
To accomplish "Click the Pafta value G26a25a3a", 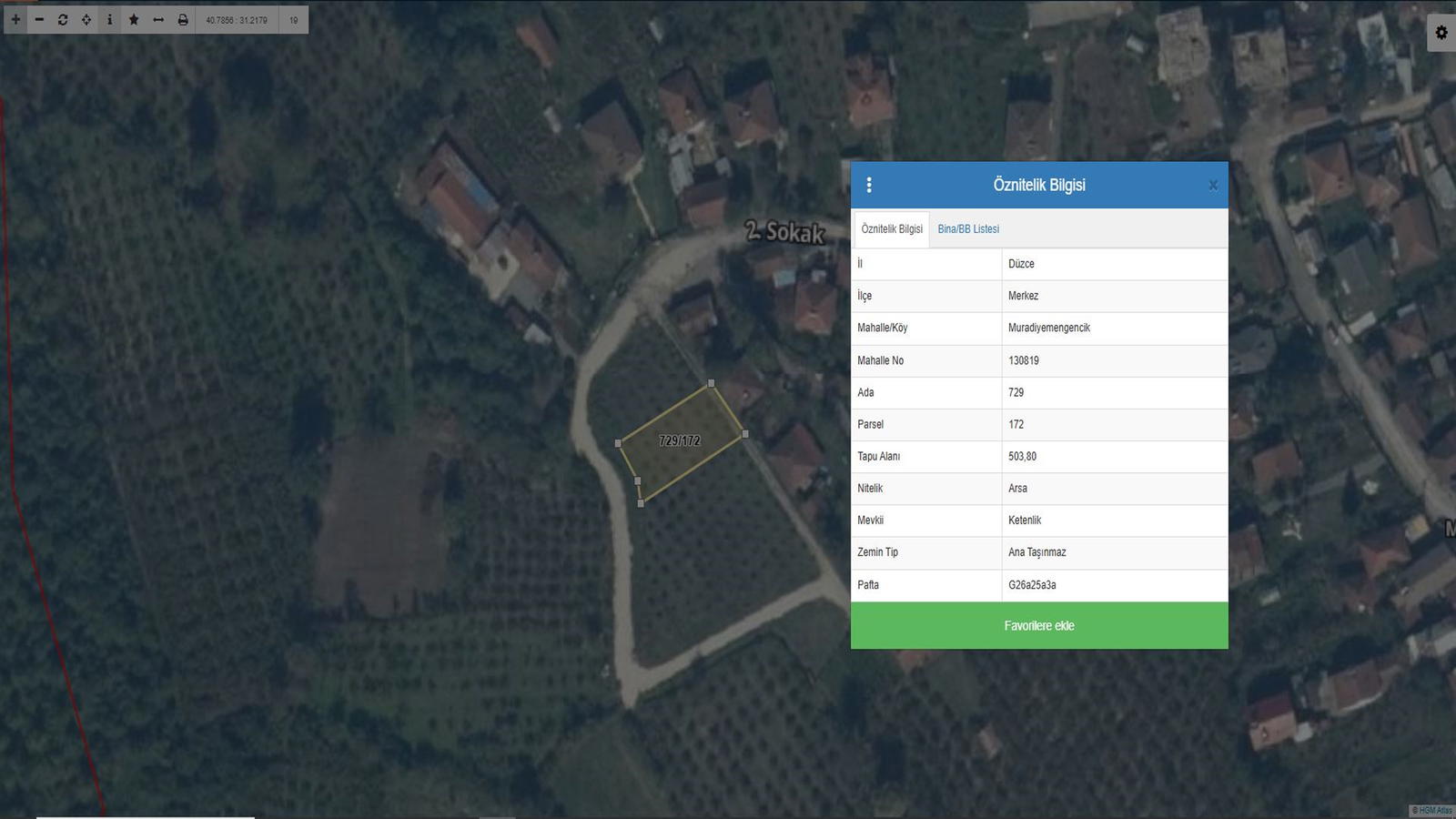I will pyautogui.click(x=1032, y=585).
